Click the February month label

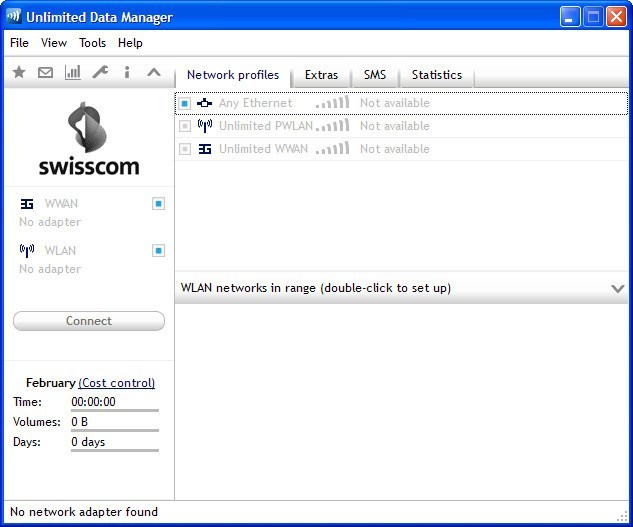51,383
